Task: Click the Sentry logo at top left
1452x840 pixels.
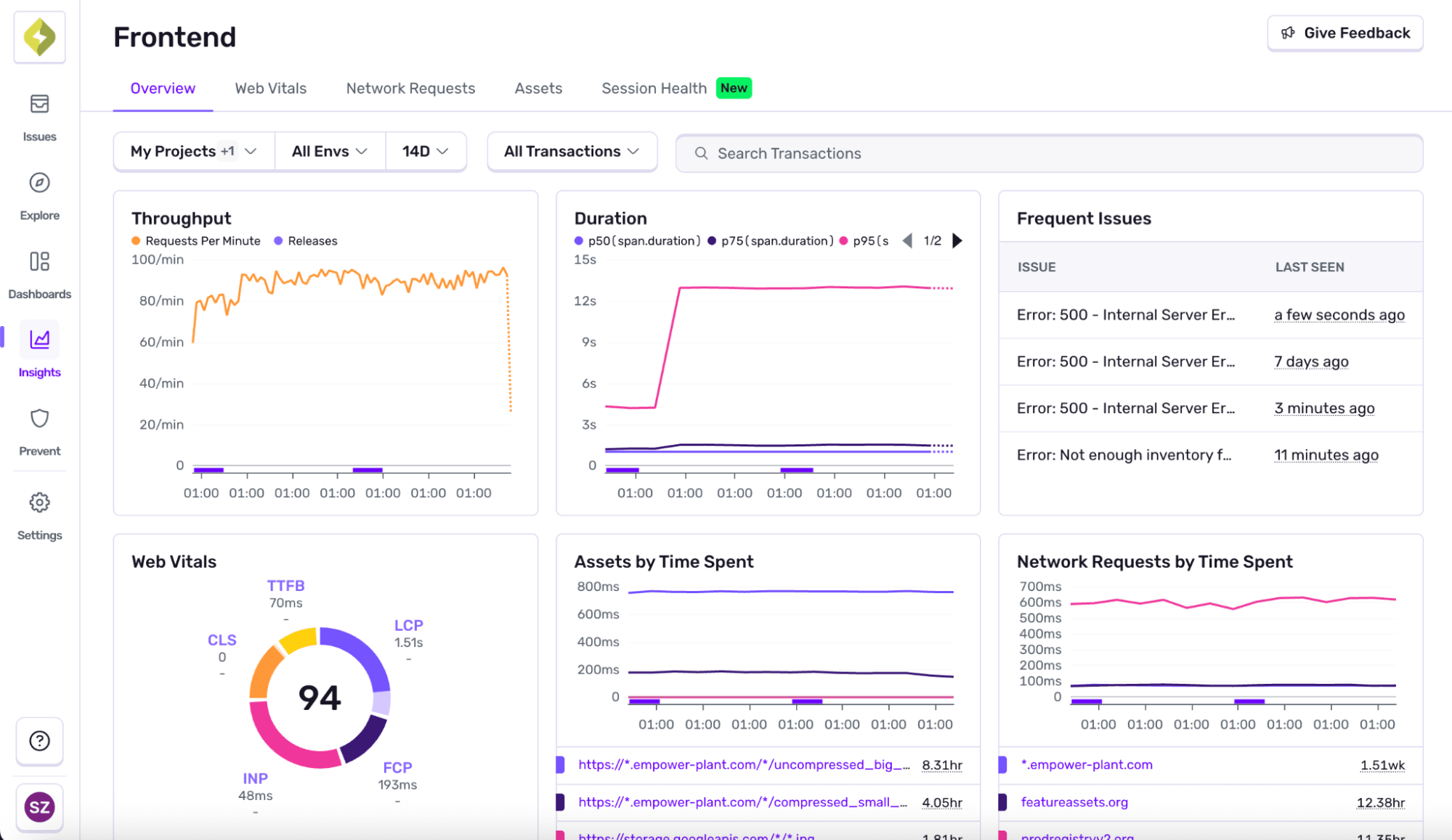Action: 39,36
